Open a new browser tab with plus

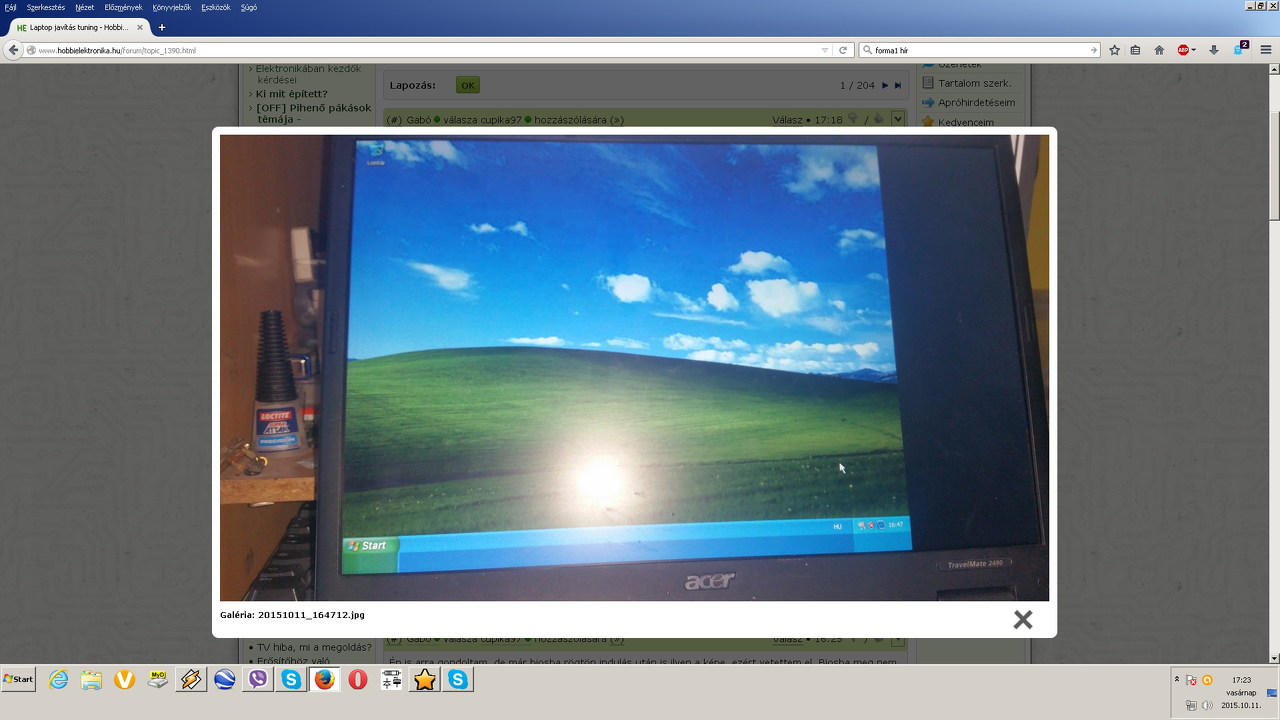click(162, 27)
